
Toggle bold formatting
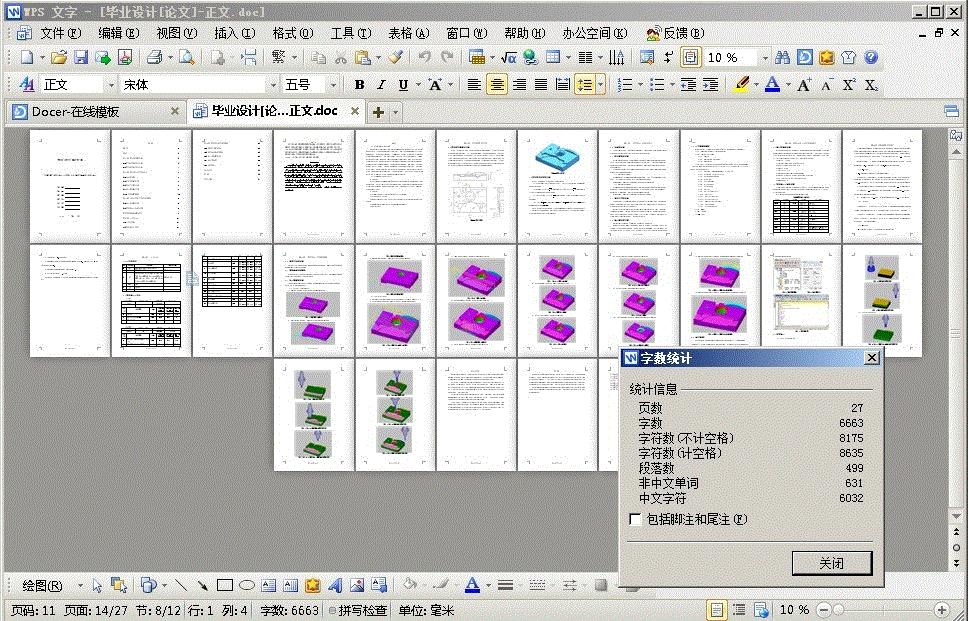pyautogui.click(x=359, y=85)
